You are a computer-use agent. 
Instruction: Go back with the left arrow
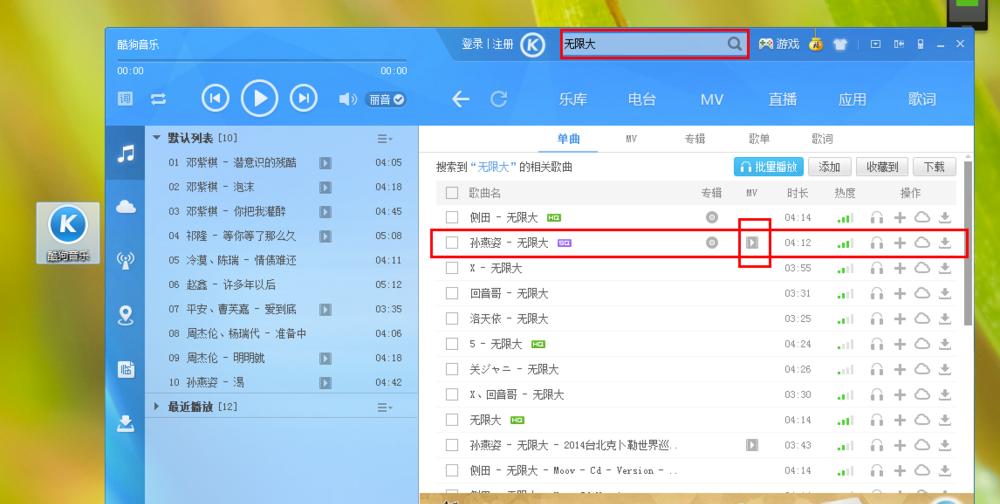[x=460, y=99]
